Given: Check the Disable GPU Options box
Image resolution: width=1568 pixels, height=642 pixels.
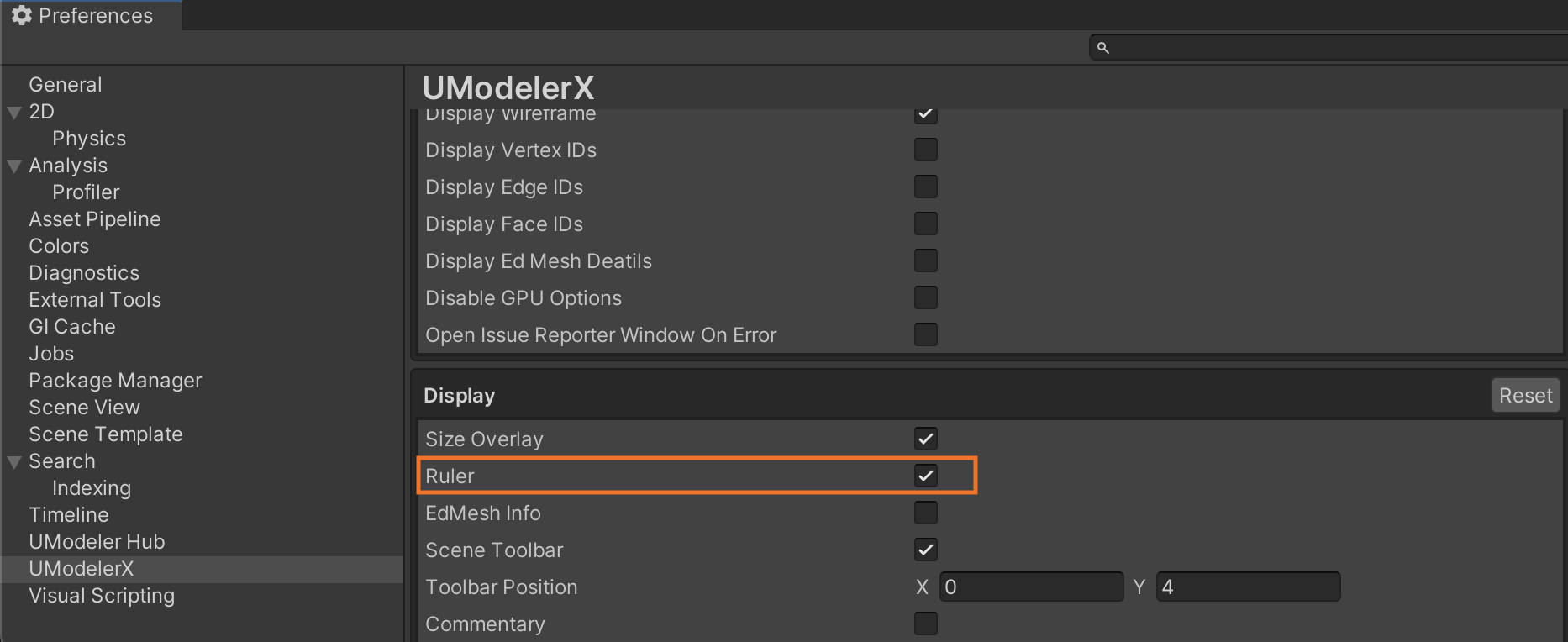Looking at the screenshot, I should pos(926,297).
